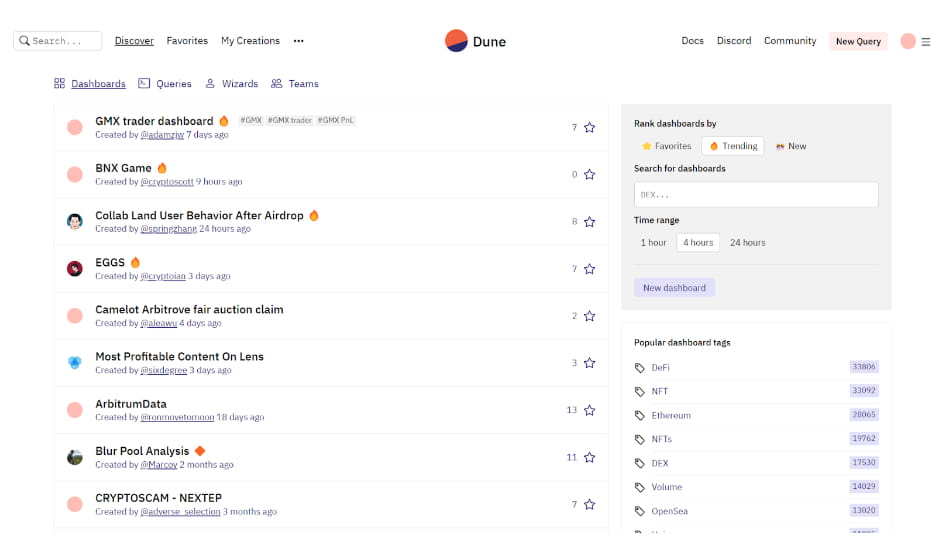
Task: Rank dashboards by Favorites
Action: (x=666, y=146)
